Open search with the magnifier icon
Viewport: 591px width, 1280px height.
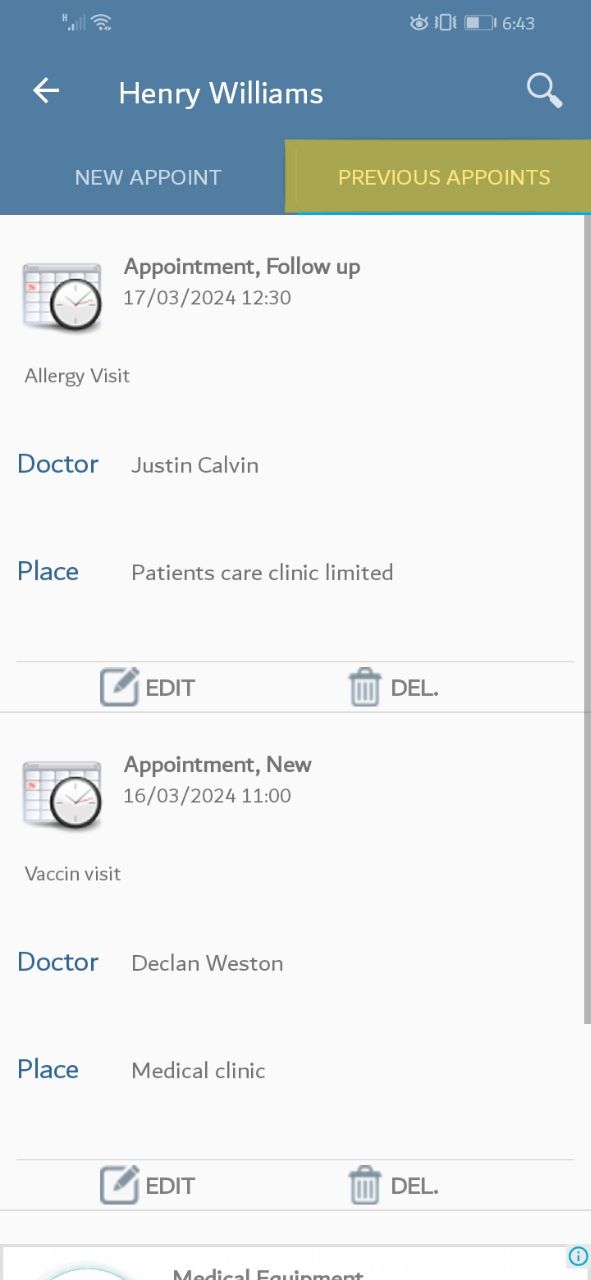(x=544, y=90)
